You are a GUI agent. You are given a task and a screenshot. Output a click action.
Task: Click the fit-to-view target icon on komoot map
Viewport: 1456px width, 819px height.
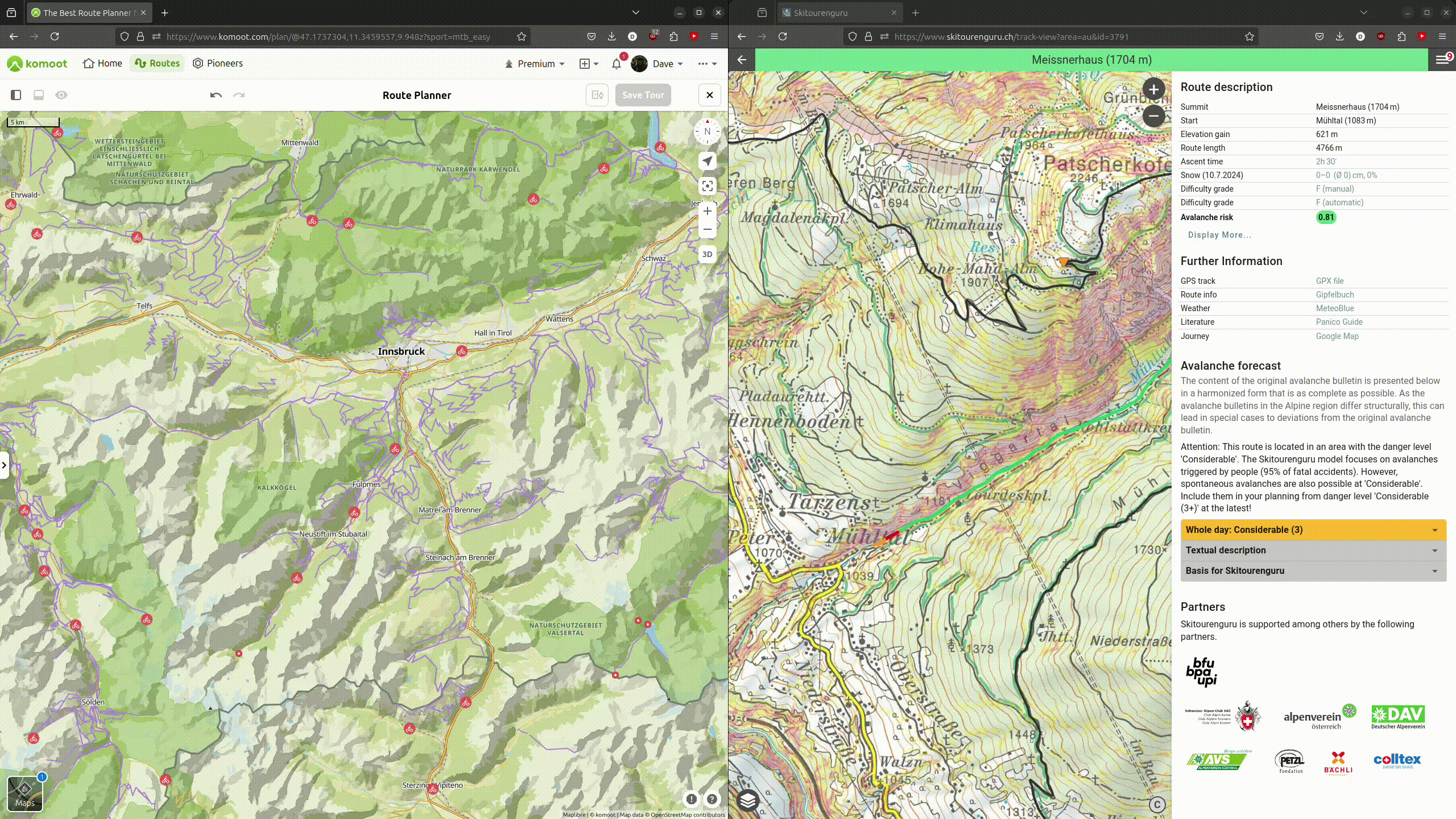coord(708,186)
